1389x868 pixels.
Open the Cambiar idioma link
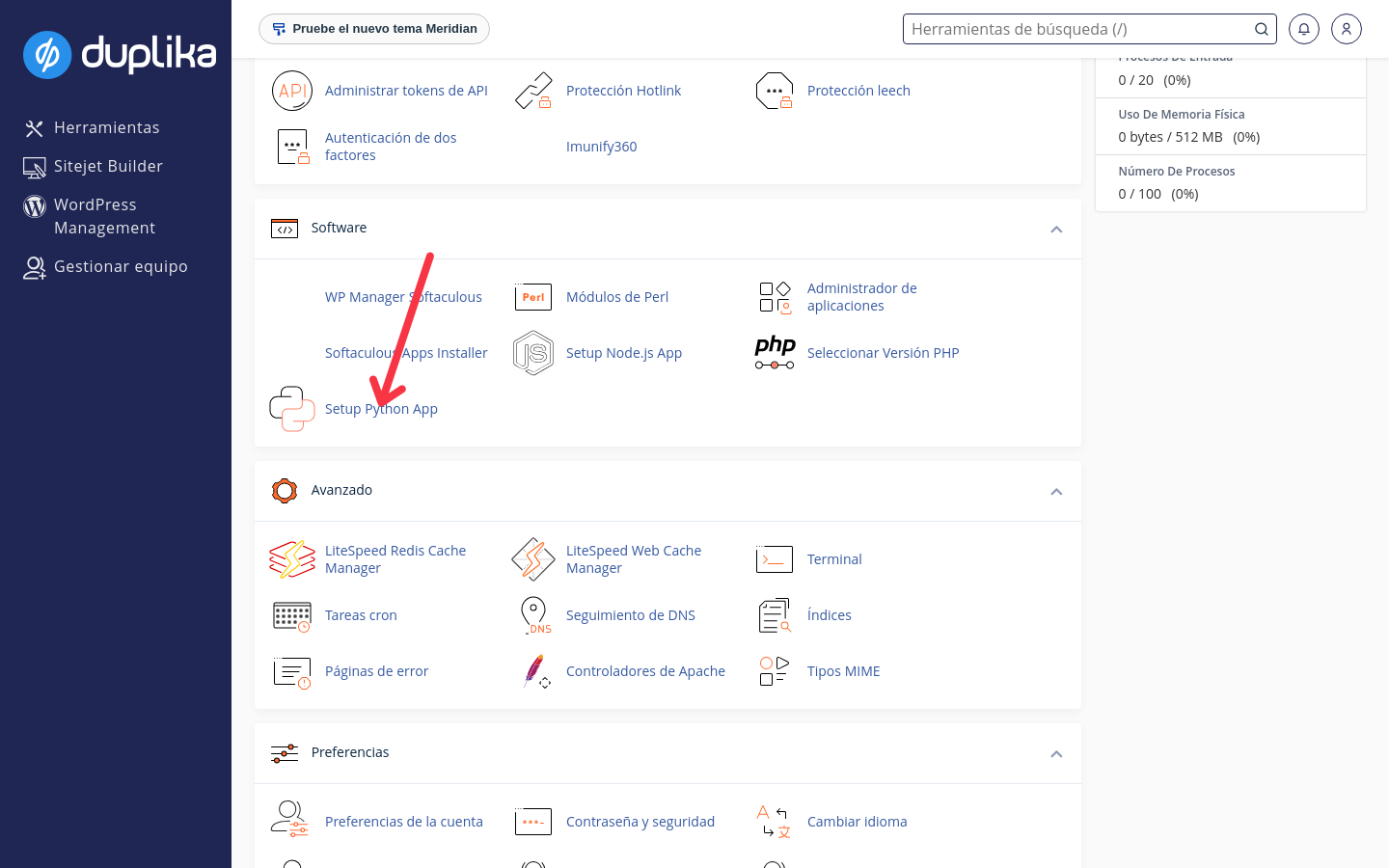coord(857,822)
